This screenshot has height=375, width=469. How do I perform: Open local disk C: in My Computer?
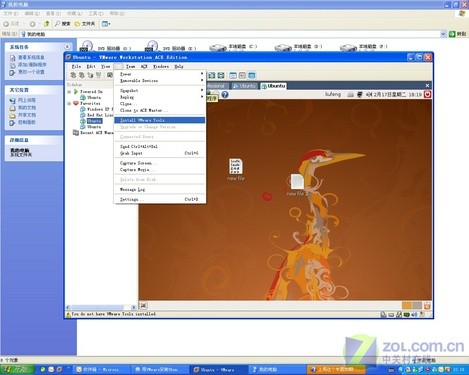(x=233, y=47)
